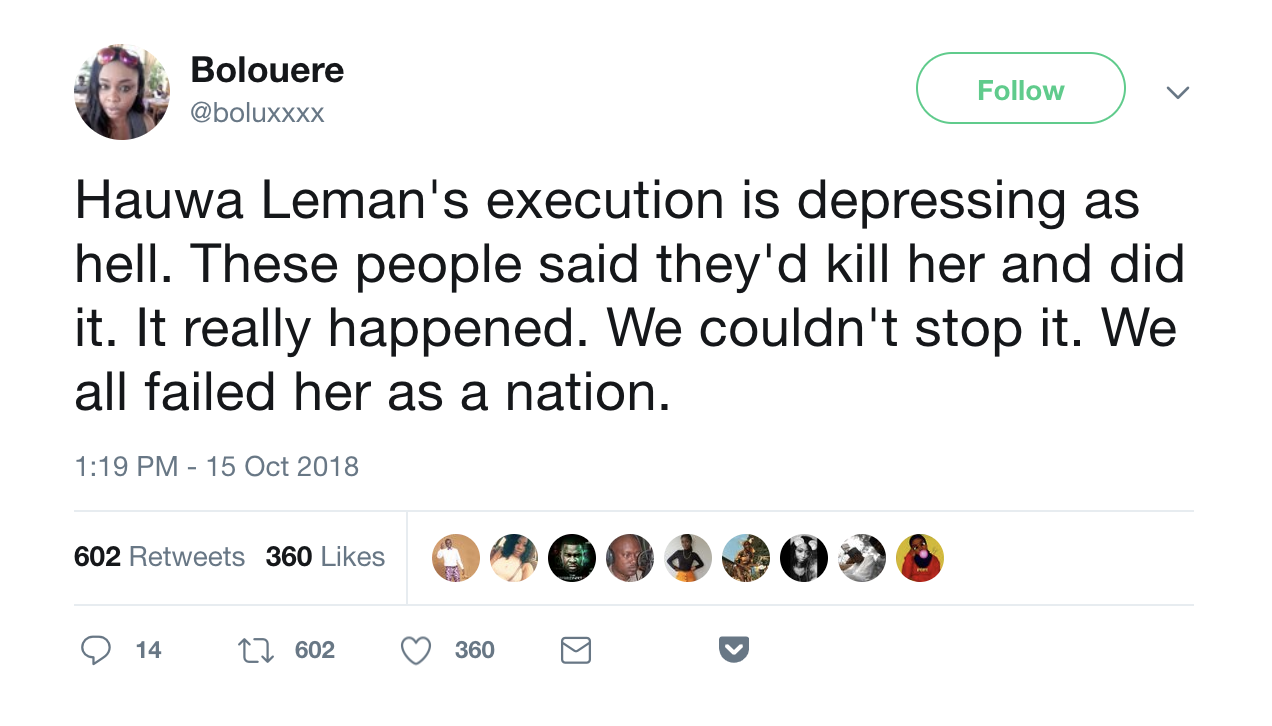The width and height of the screenshot is (1272, 726).
Task: Follow the Bolouere account
Action: [1020, 89]
